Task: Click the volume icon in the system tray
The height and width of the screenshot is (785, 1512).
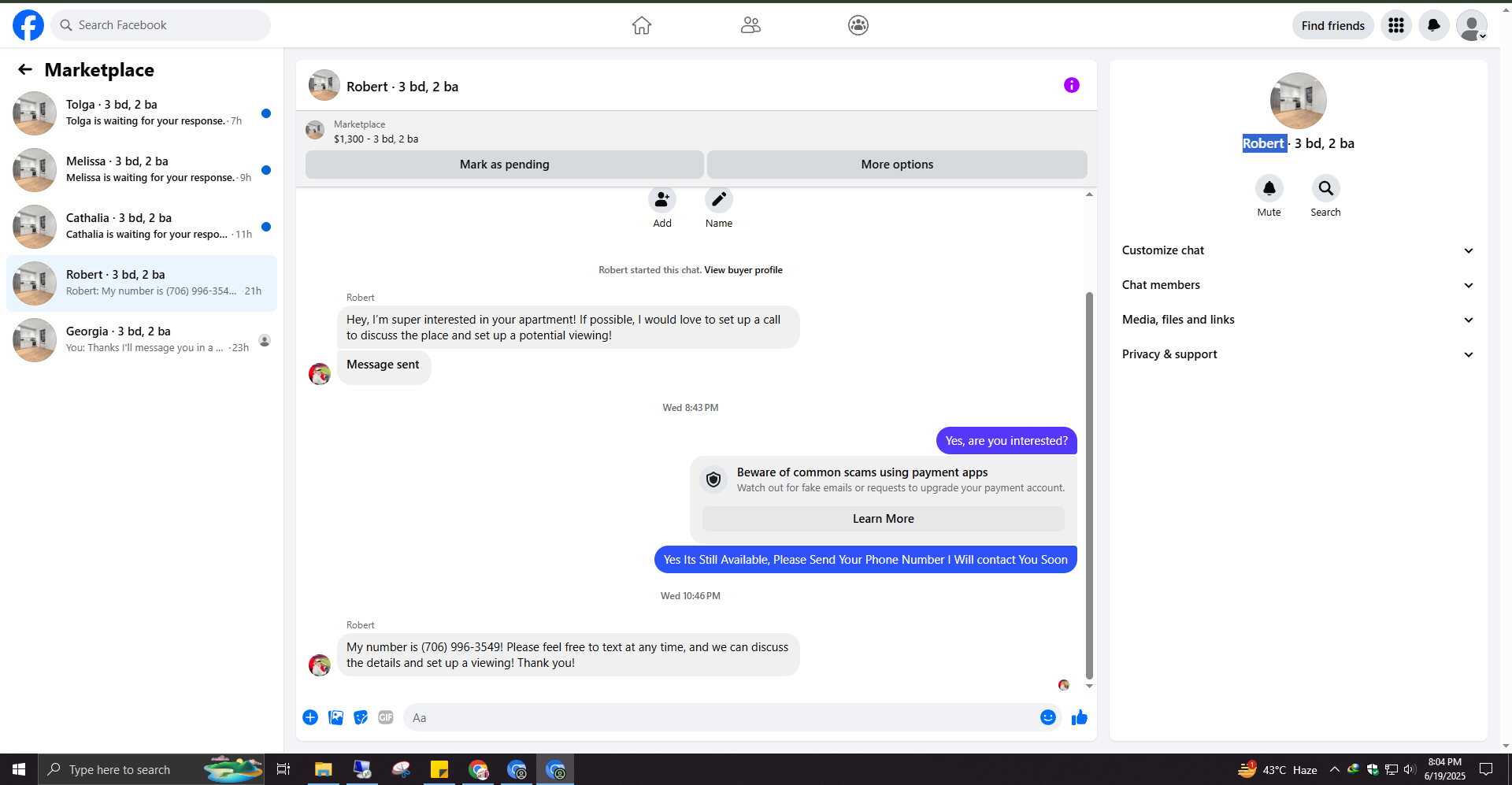Action: 1410,769
